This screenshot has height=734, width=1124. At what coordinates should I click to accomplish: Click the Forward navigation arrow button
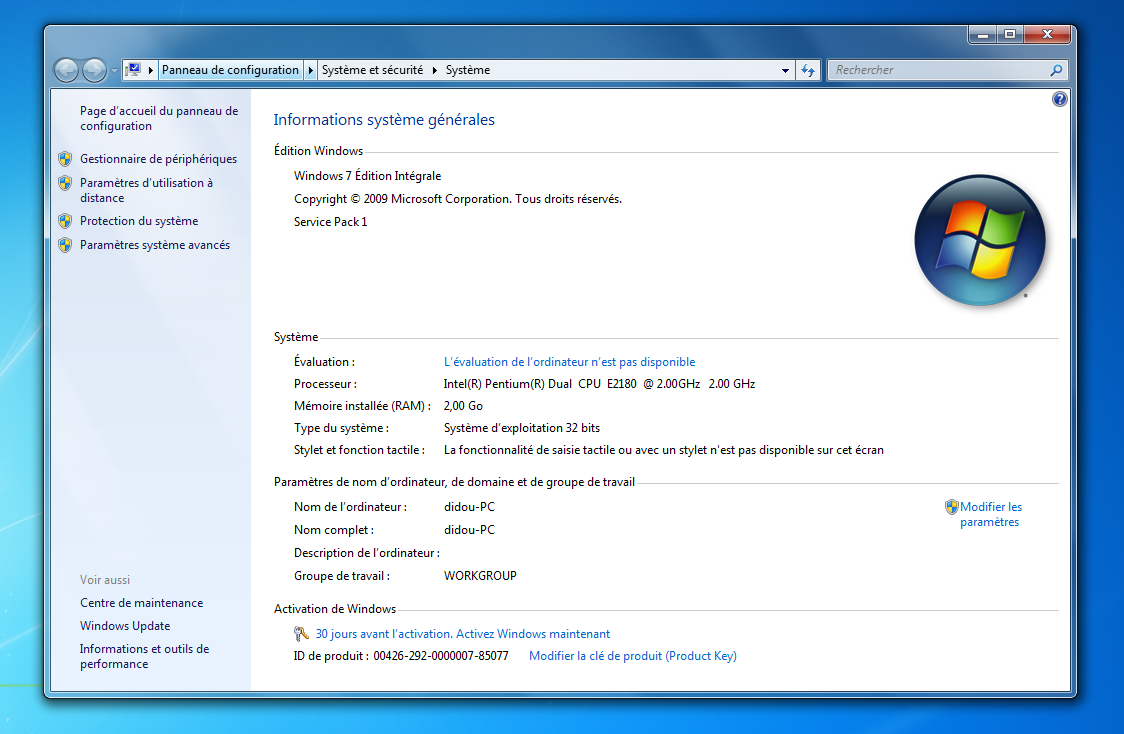pyautogui.click(x=94, y=70)
